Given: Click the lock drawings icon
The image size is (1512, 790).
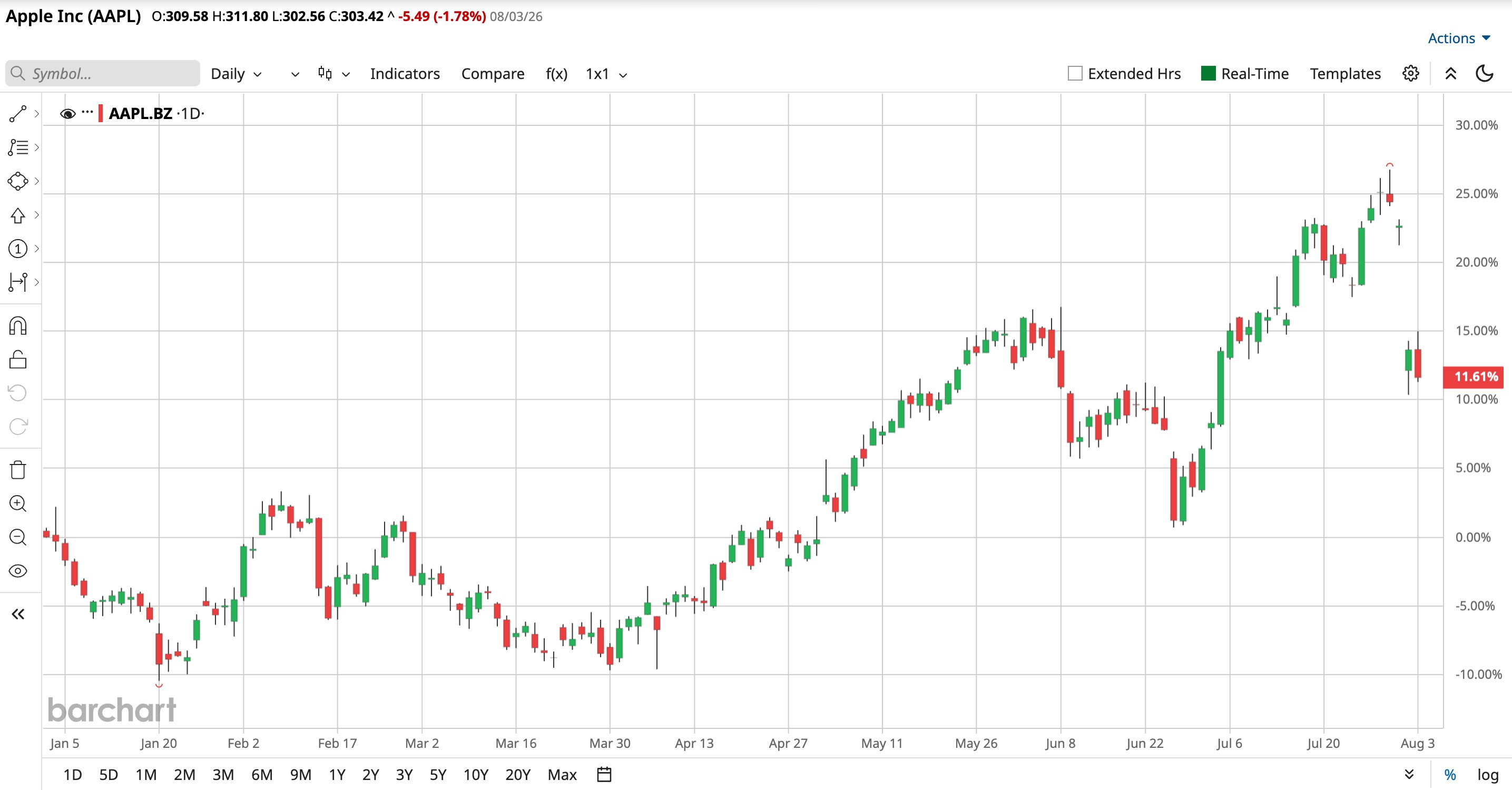Looking at the screenshot, I should pos(17,359).
